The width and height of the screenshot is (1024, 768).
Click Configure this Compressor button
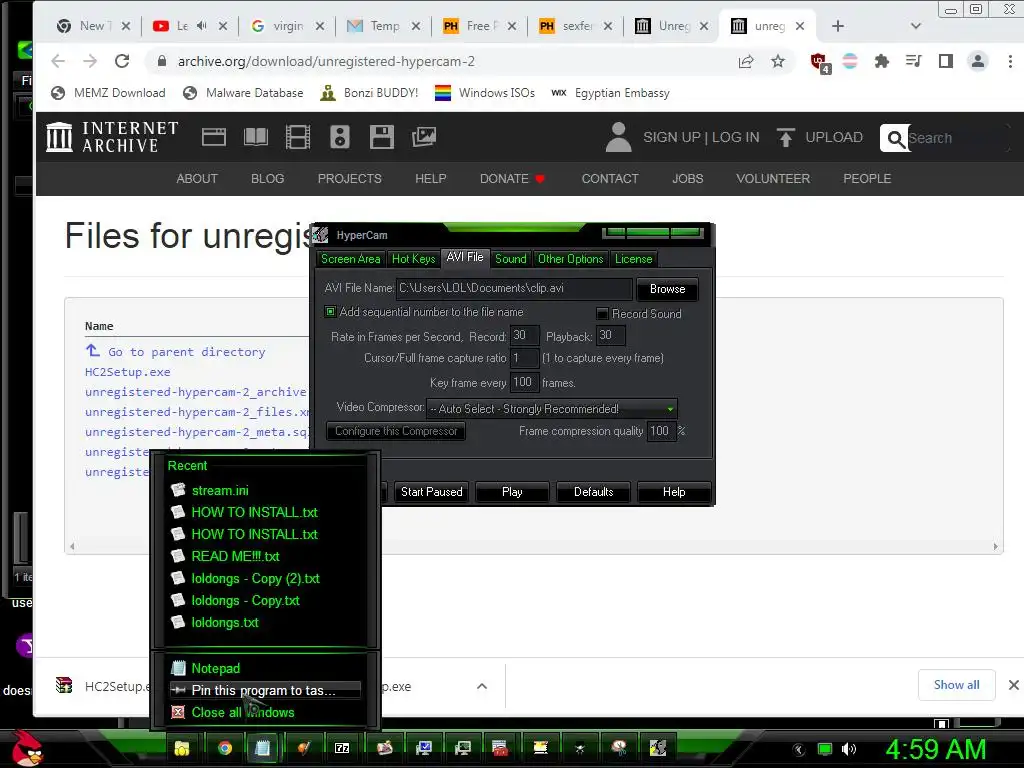(396, 431)
